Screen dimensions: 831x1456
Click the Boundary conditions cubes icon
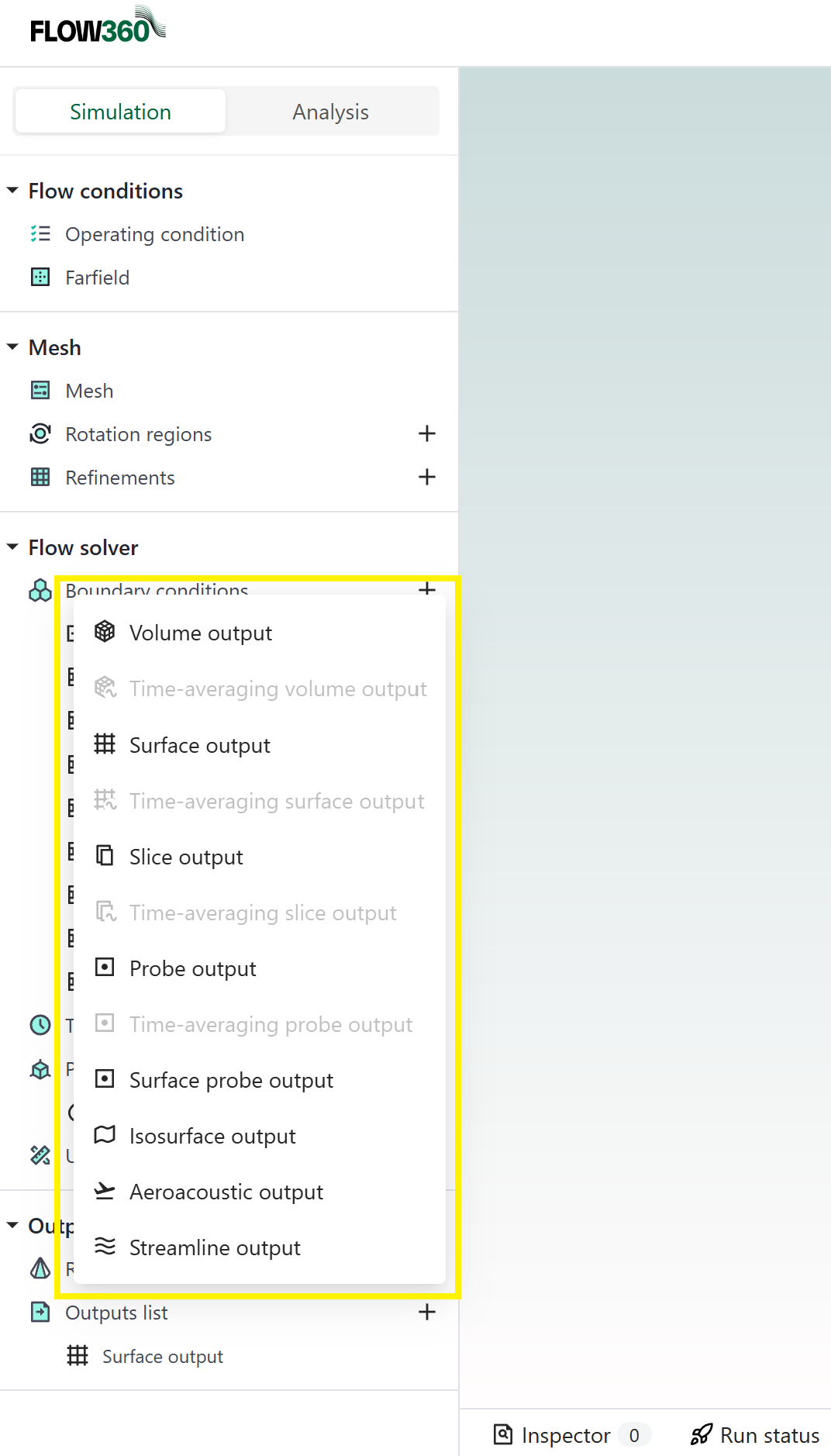[40, 592]
